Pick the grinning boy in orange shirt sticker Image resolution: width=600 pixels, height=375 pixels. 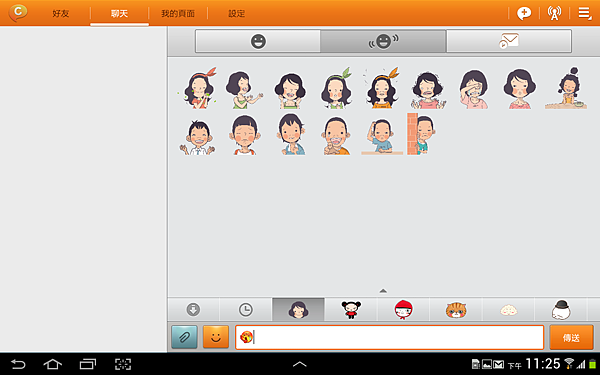tap(336, 136)
